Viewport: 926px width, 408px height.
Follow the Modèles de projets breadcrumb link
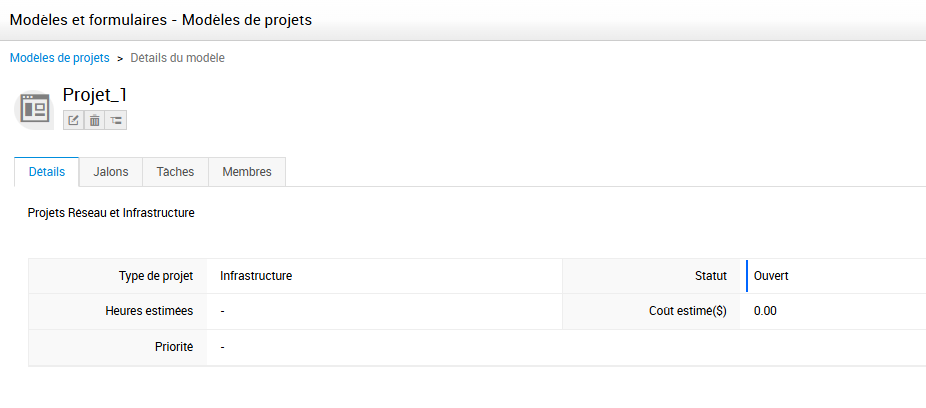click(60, 58)
